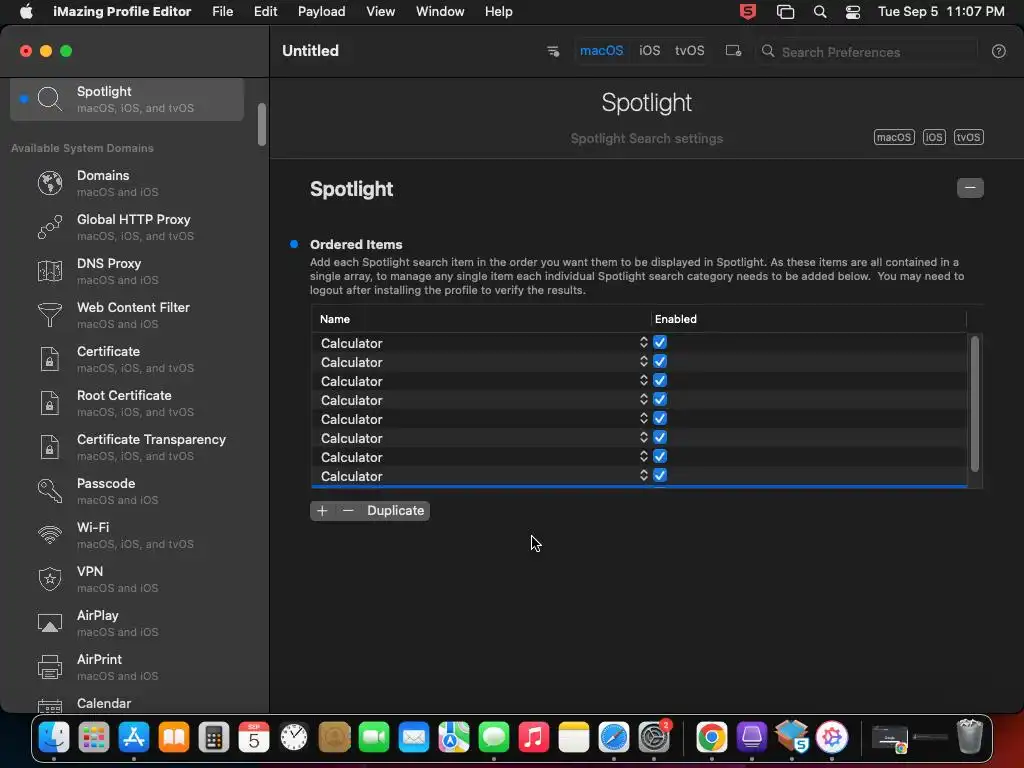This screenshot has height=768, width=1024.
Task: Open the AirPrint payload
Action: click(x=127, y=667)
